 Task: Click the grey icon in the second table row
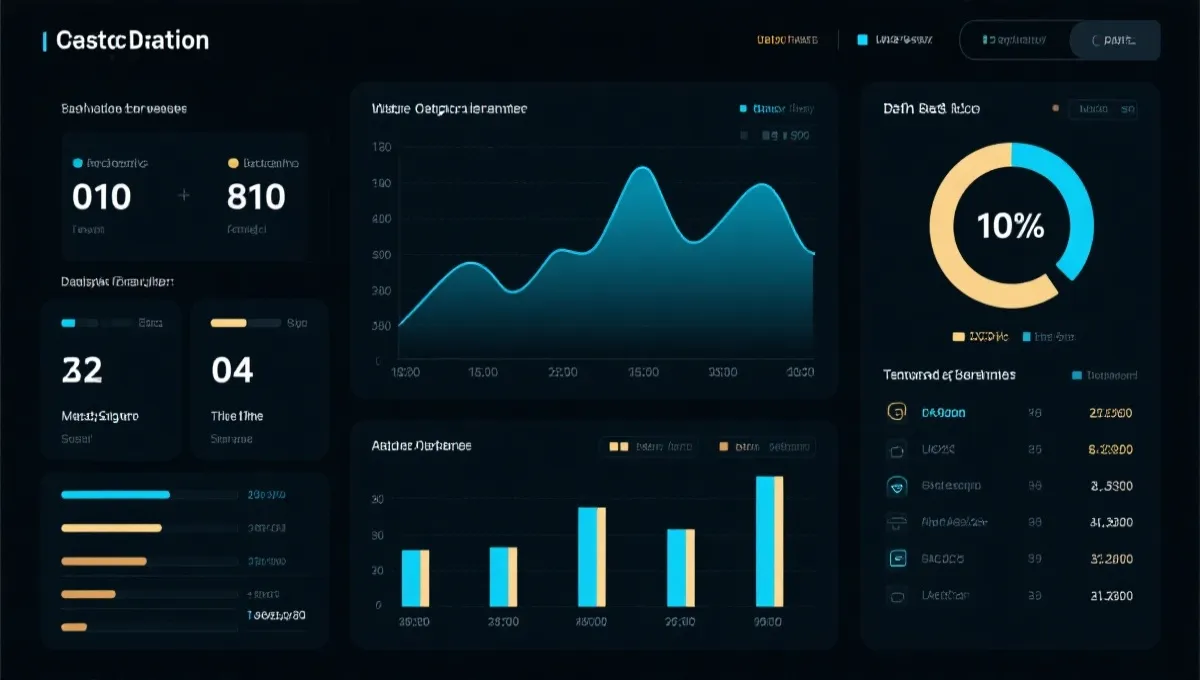(896, 449)
